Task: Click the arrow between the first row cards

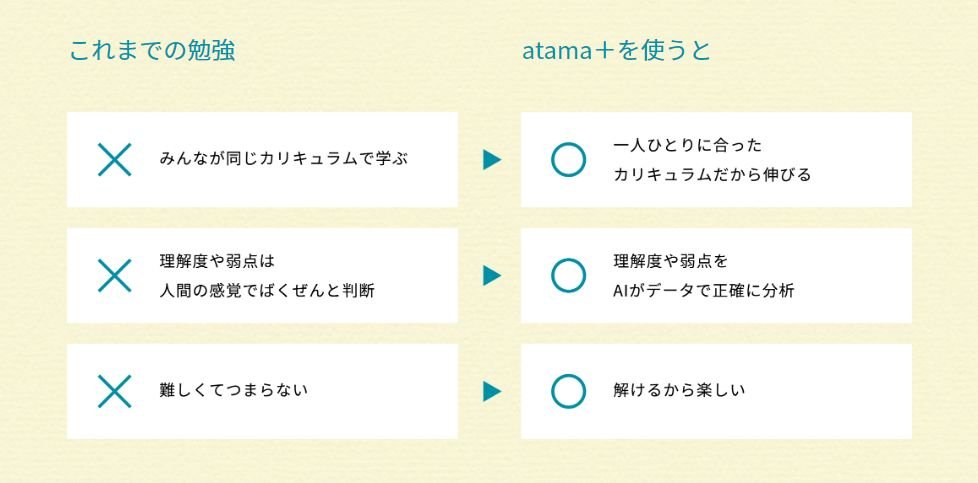Action: click(x=490, y=160)
